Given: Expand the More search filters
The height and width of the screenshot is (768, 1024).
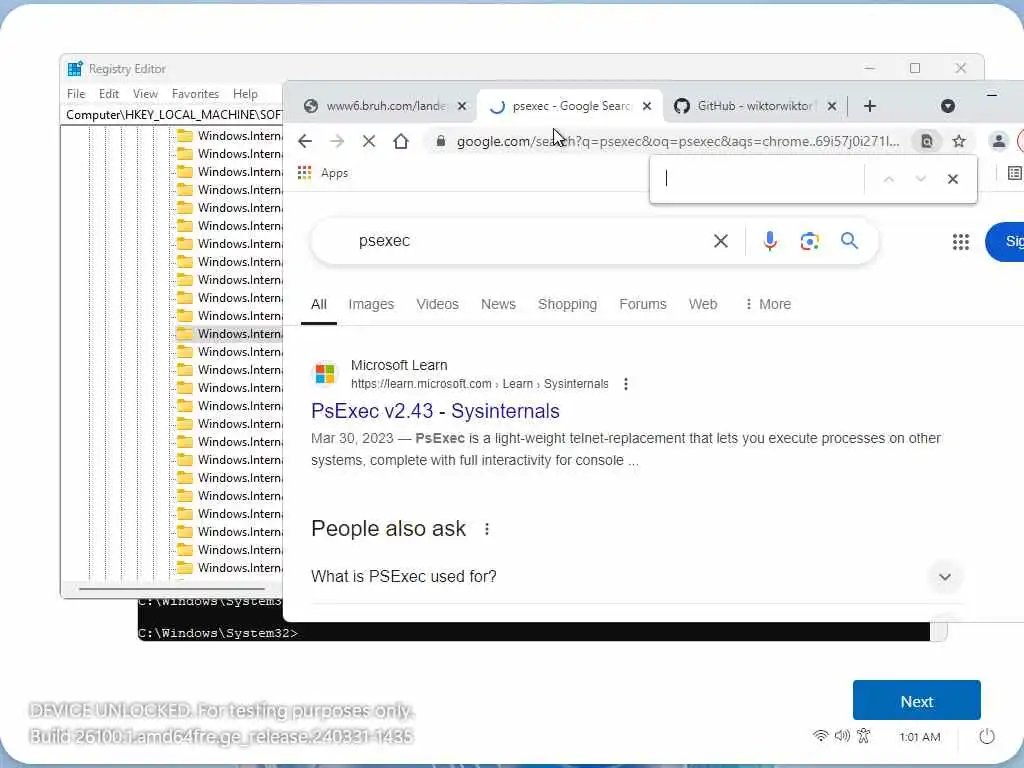Looking at the screenshot, I should point(768,304).
